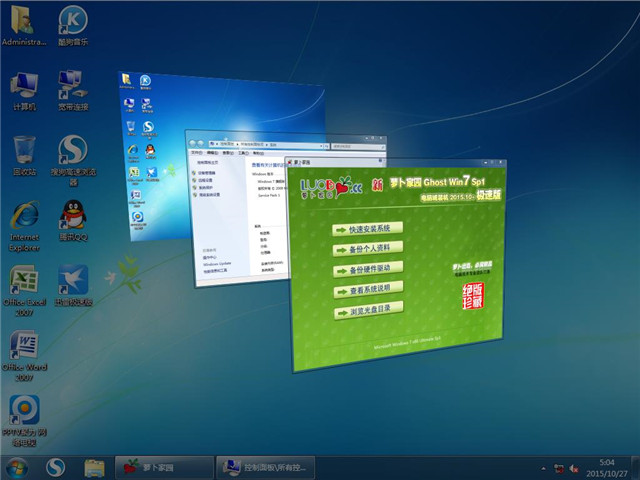
Task: Select the 宽带连接 desktop shortcut
Action: [73, 91]
